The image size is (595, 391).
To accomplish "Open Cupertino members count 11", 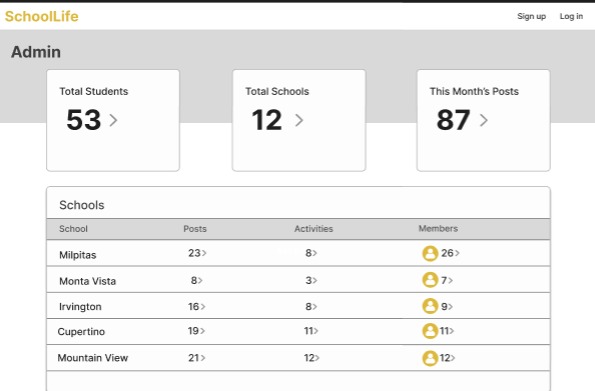I will pos(447,331).
